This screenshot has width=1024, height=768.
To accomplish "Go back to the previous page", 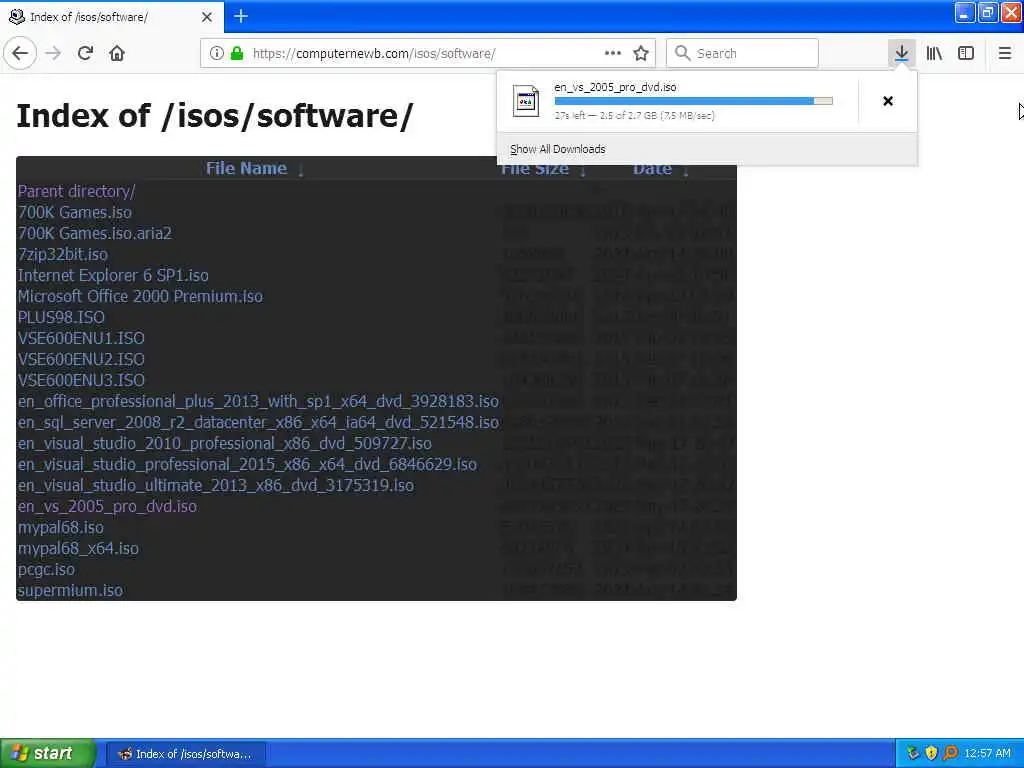I will (x=20, y=53).
